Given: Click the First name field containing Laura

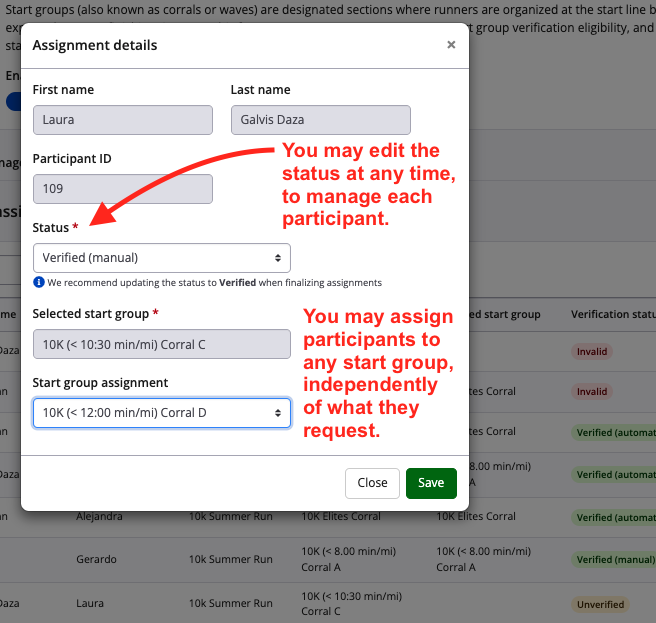Looking at the screenshot, I should (x=122, y=120).
